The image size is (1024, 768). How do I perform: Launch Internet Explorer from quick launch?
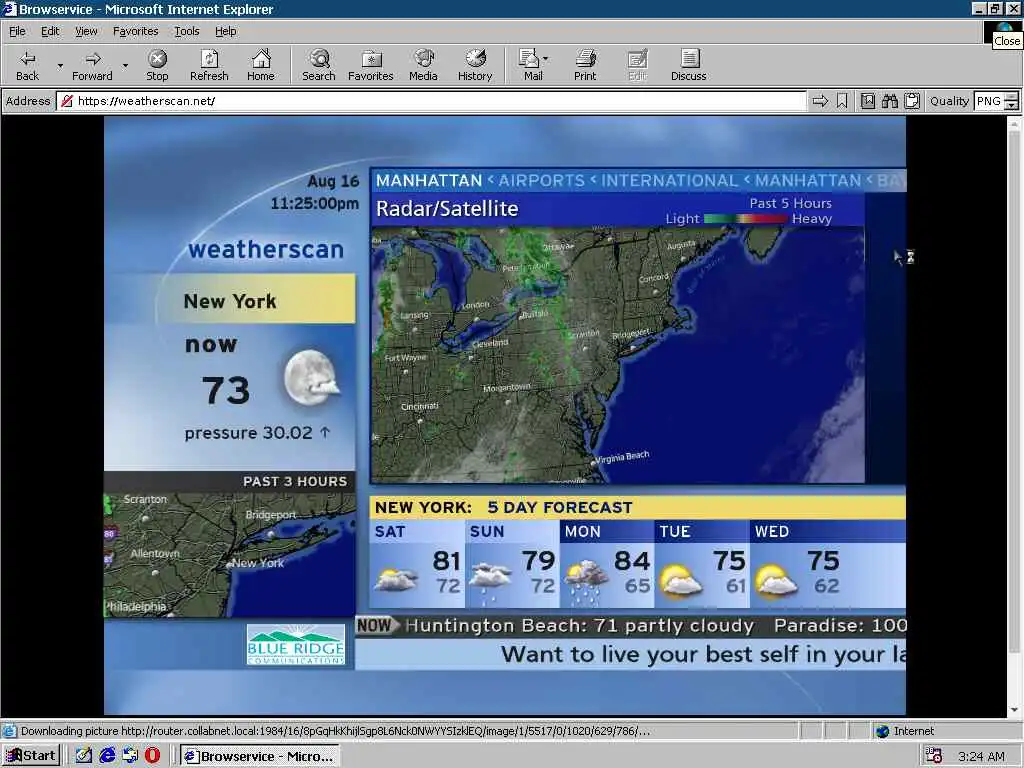[x=107, y=756]
